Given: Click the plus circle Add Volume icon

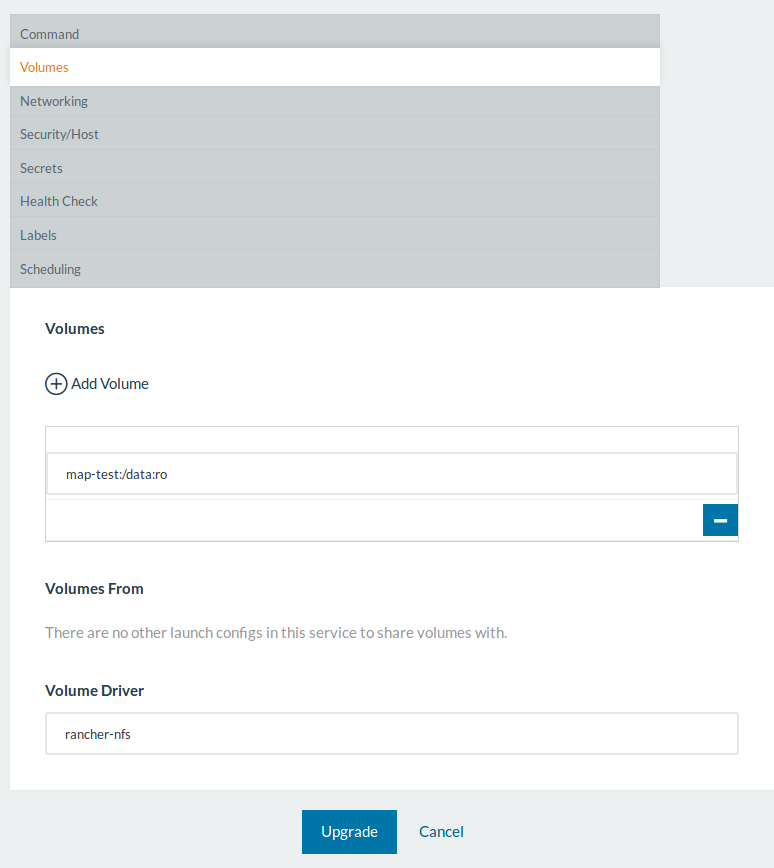Looking at the screenshot, I should (56, 384).
